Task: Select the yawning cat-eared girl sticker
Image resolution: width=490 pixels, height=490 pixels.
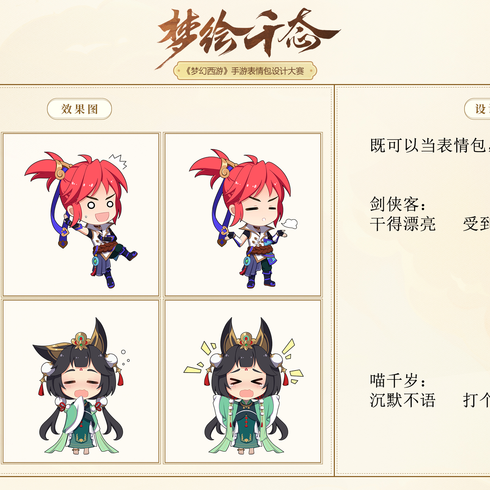Action: 81,381
